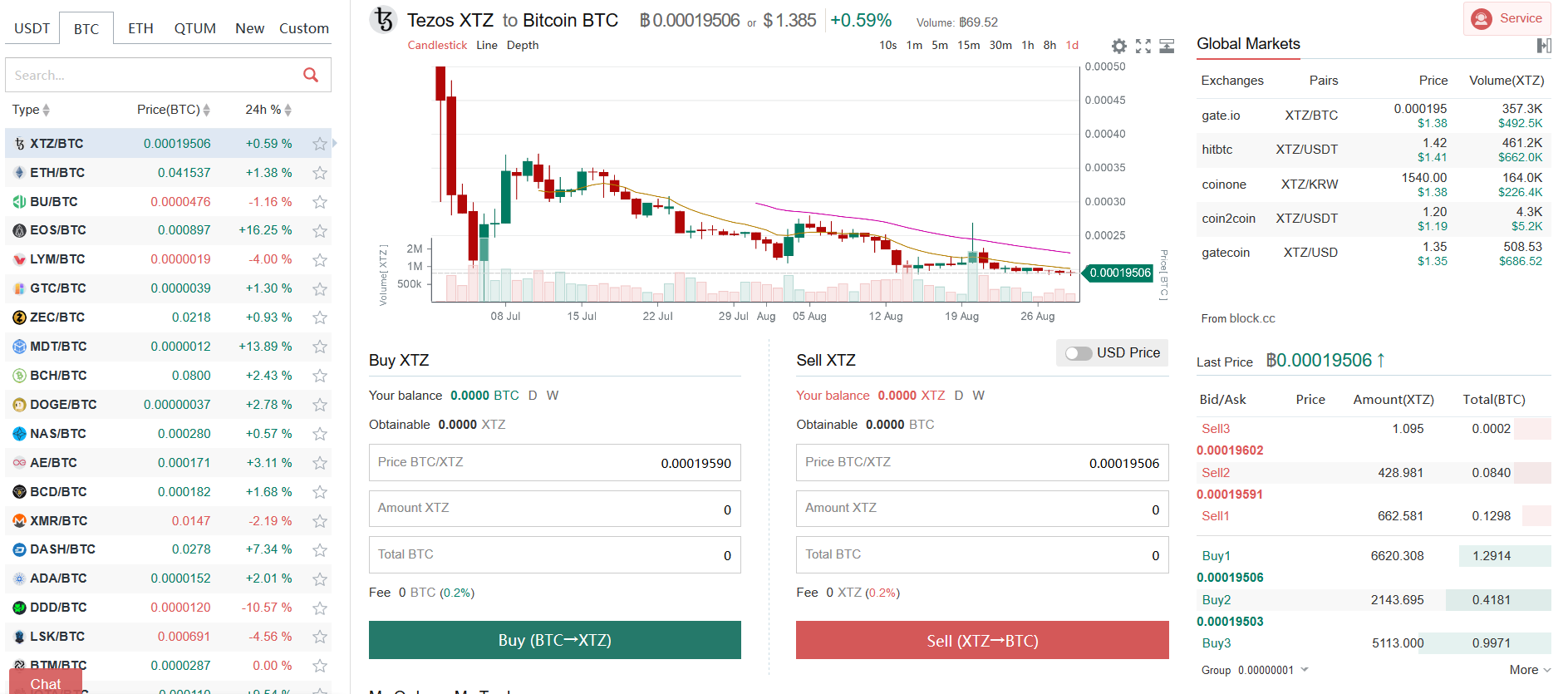The image size is (1568, 694).
Task: Star the DASH/BTC pair
Action: click(x=320, y=549)
